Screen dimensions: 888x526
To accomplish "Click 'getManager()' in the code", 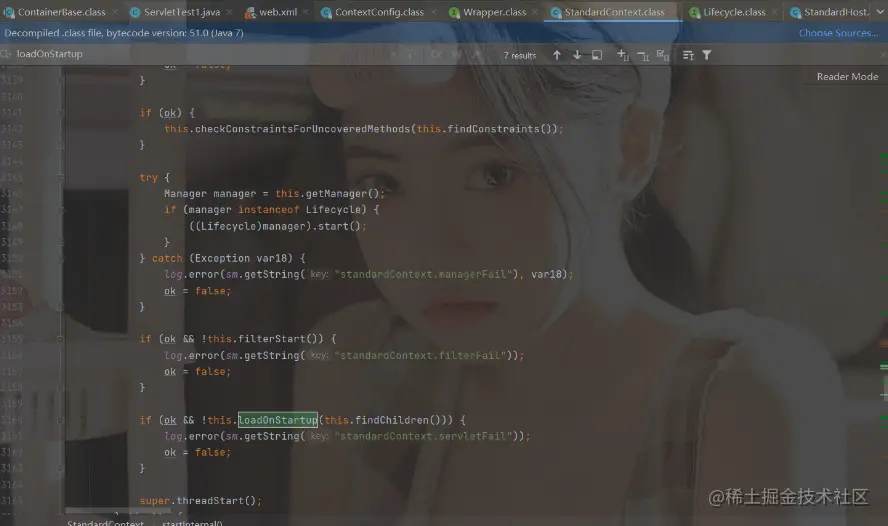I will point(343,194).
